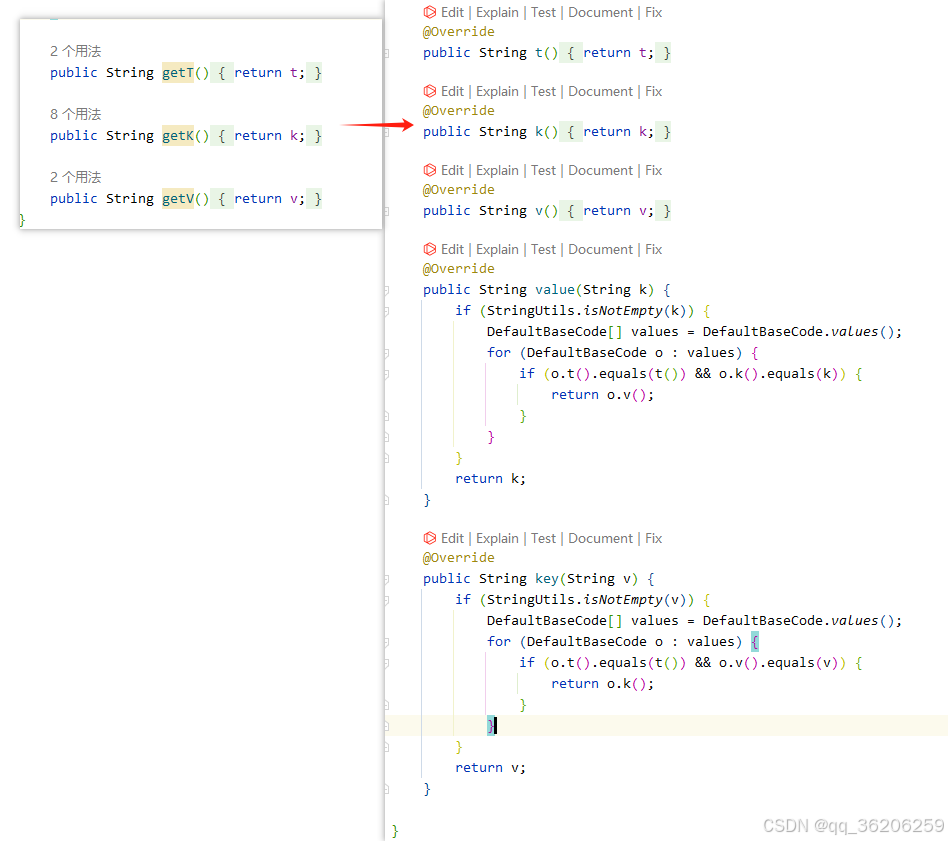Click Explain above the t() method
The image size is (948, 841).
click(497, 12)
